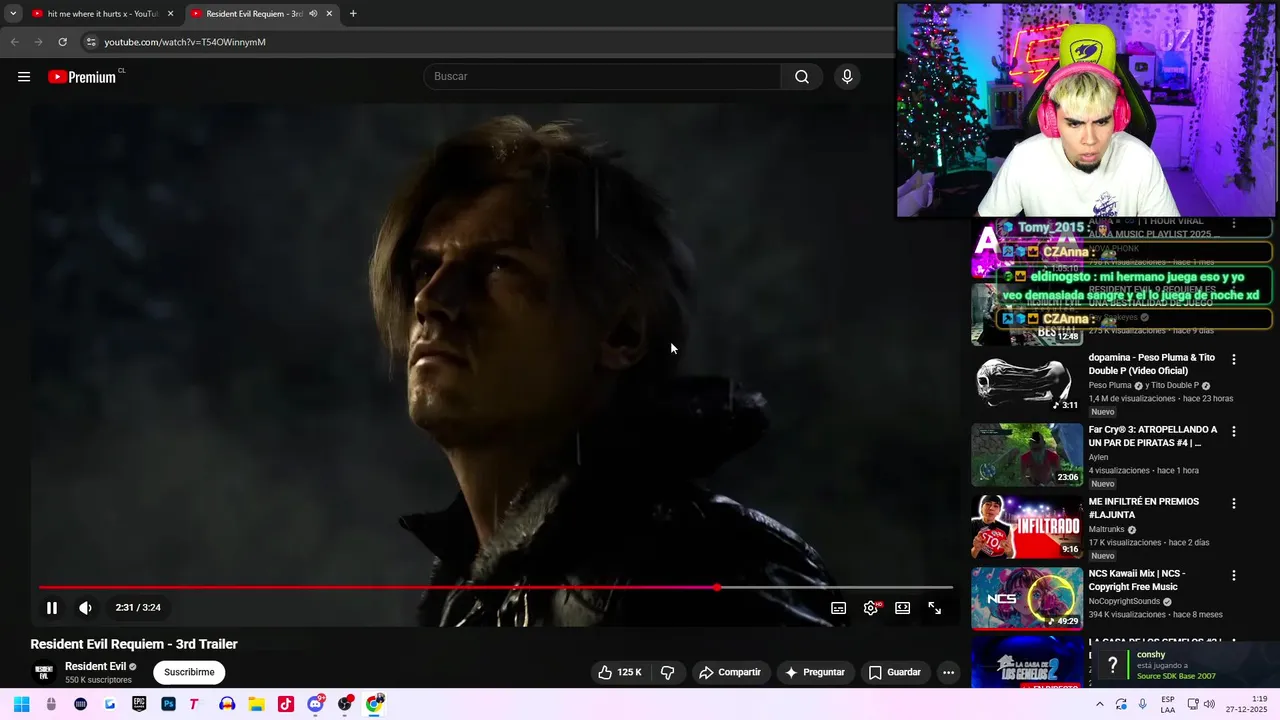1280x720 pixels.
Task: Open a new browser tab
Action: [x=353, y=14]
